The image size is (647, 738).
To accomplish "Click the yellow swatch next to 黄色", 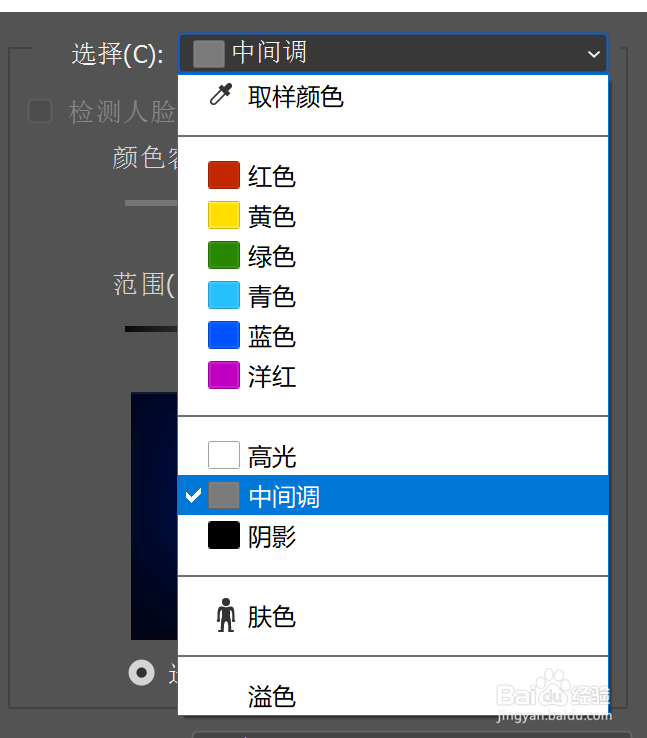I will click(x=224, y=216).
